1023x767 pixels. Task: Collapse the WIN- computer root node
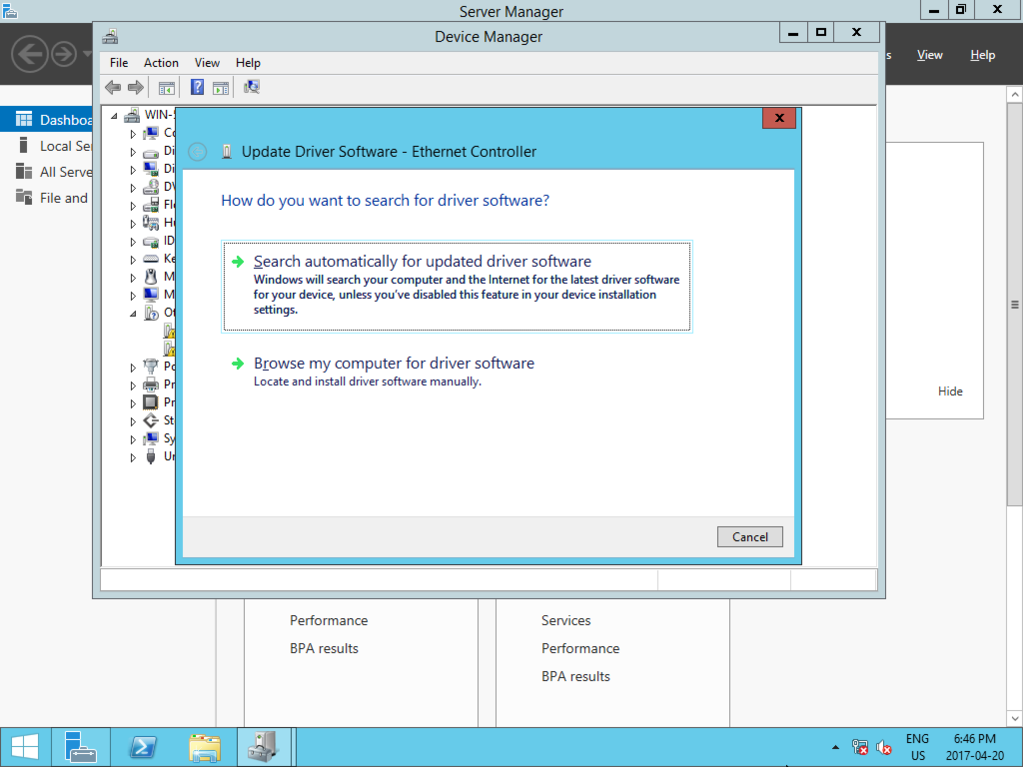115,115
